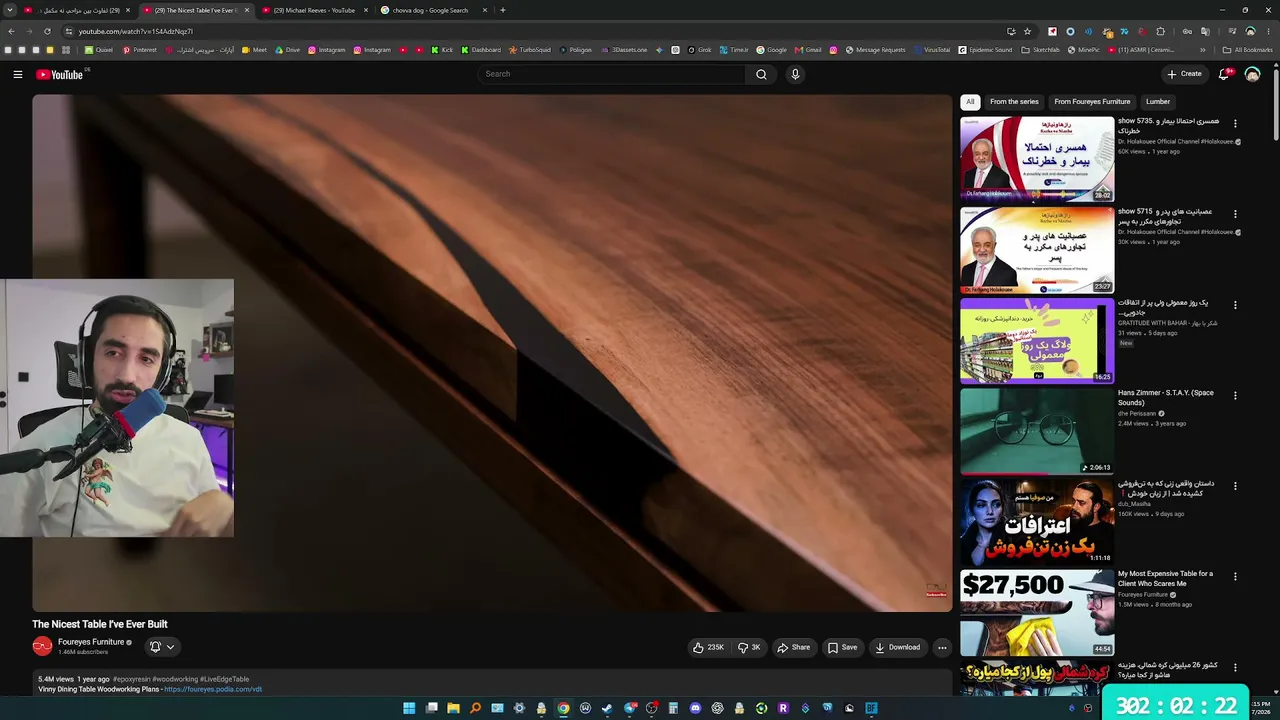This screenshot has width=1280, height=720.
Task: Open the Sketchfab bookmark
Action: [x=1040, y=50]
